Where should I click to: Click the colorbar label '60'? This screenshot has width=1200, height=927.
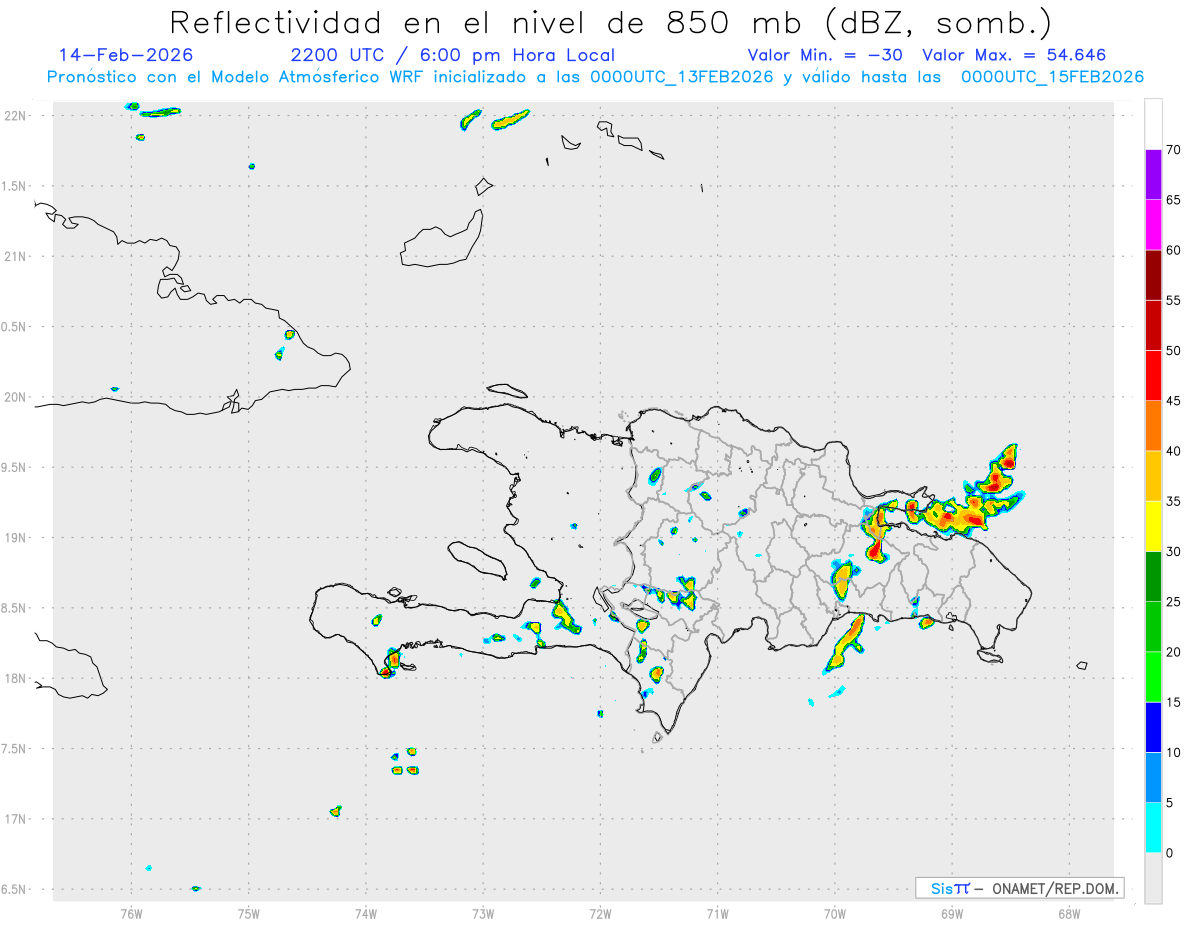click(x=1174, y=250)
